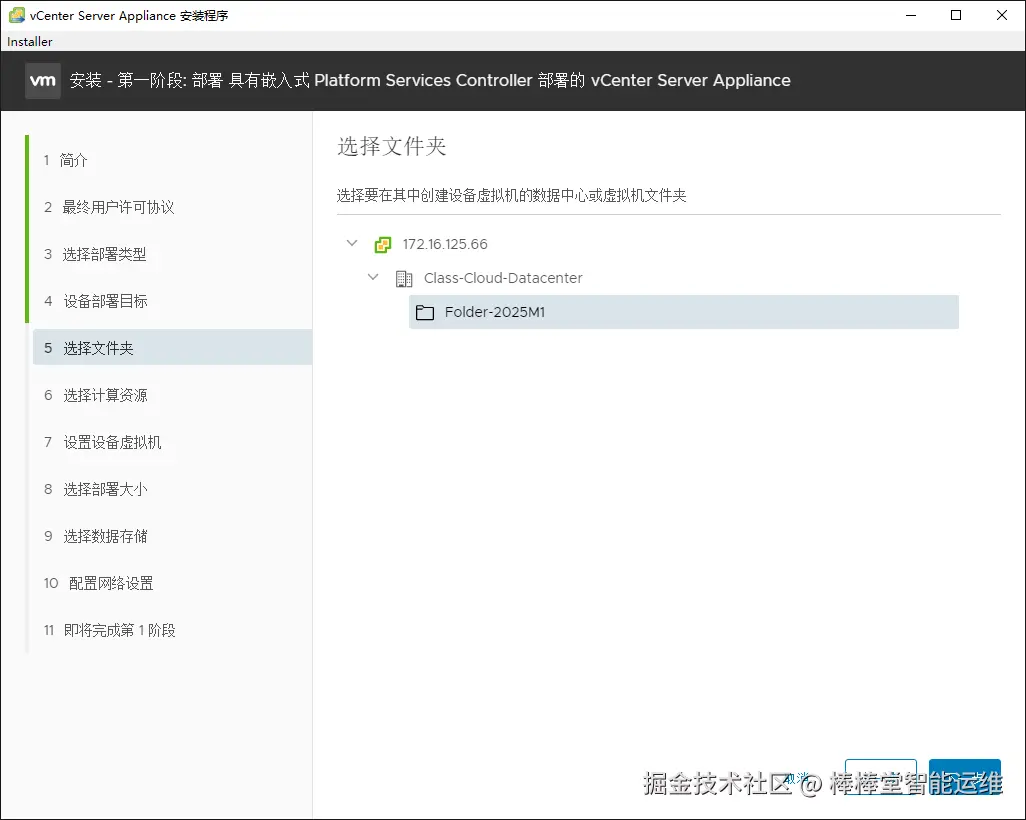Click step 7 设置设备虚拟机
Image resolution: width=1026 pixels, height=820 pixels.
103,442
